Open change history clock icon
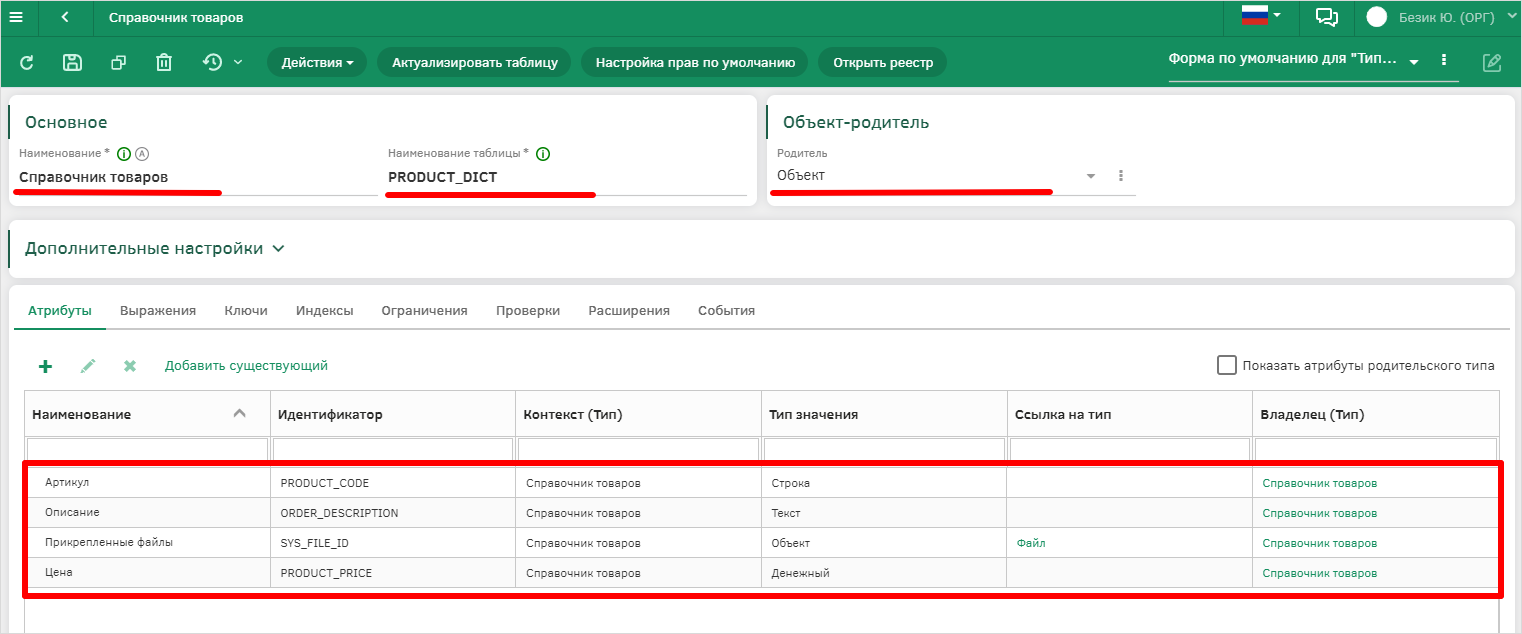Image resolution: width=1522 pixels, height=634 pixels. (212, 62)
